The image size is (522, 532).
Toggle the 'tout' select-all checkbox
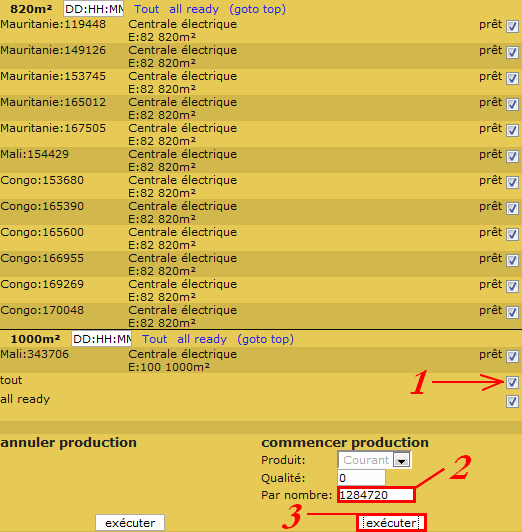512,382
